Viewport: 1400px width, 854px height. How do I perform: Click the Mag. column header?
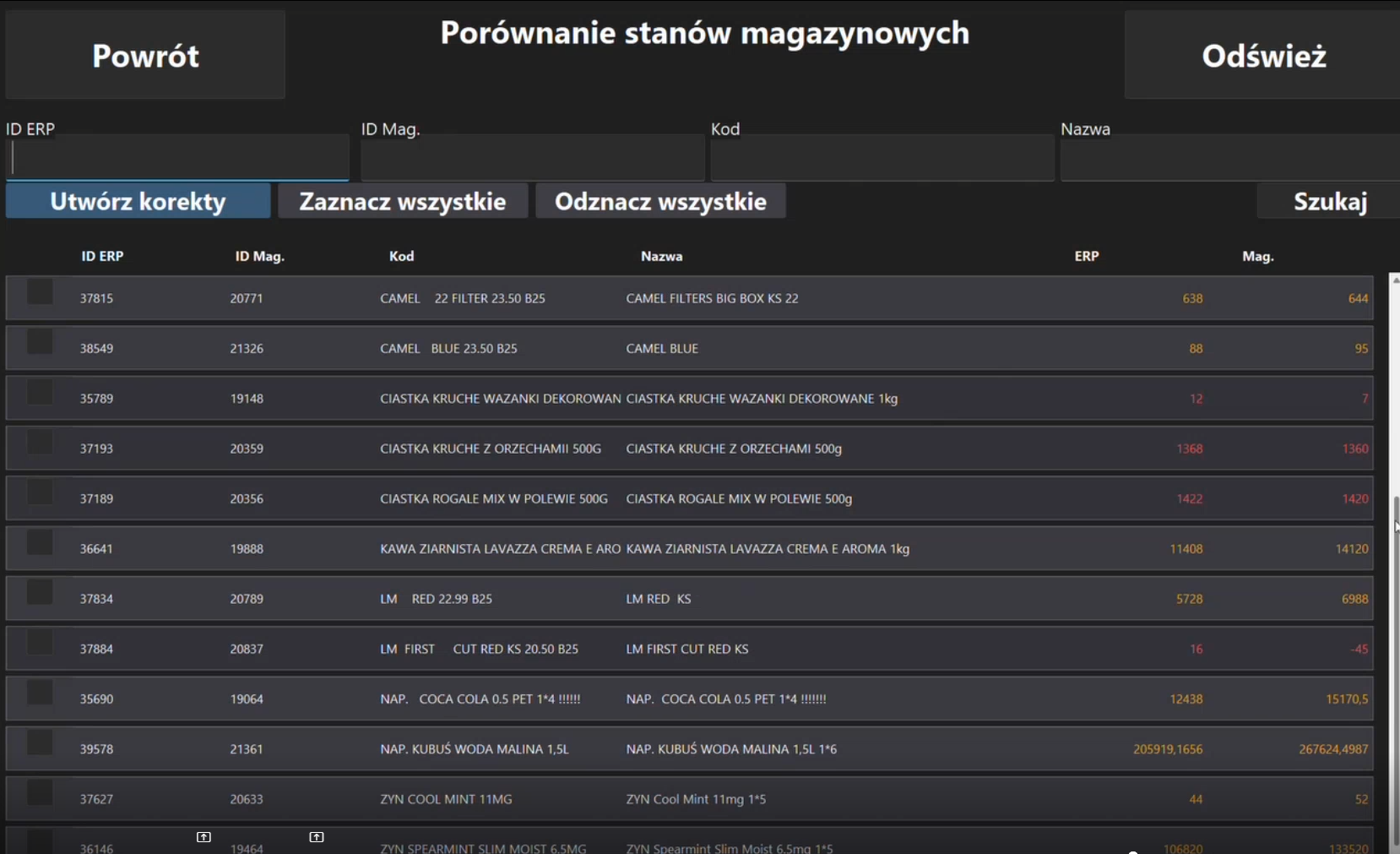point(1257,256)
